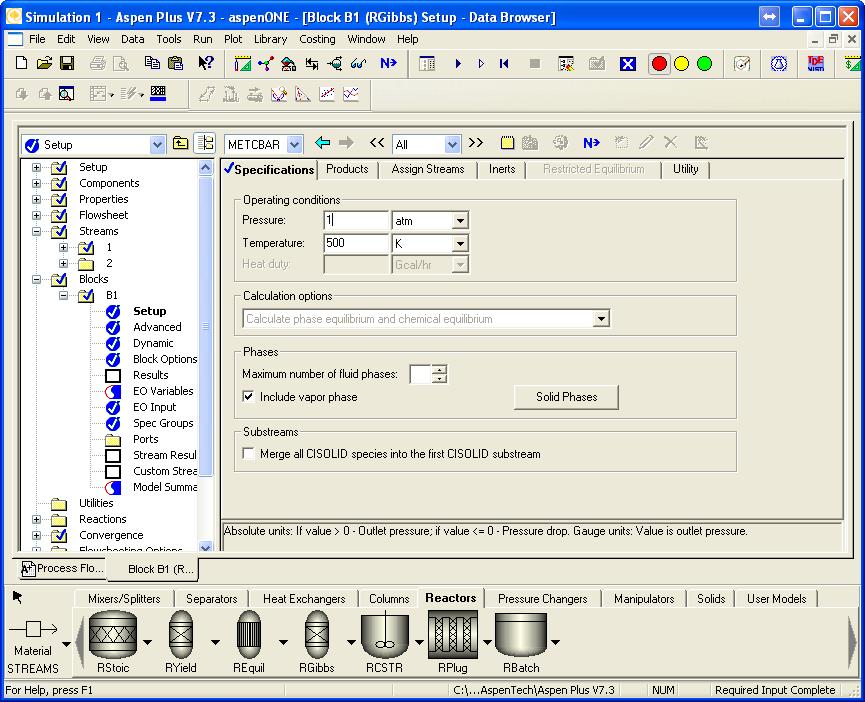Click the What's This help icon
Viewport: 865px width, 702px height.
point(206,63)
